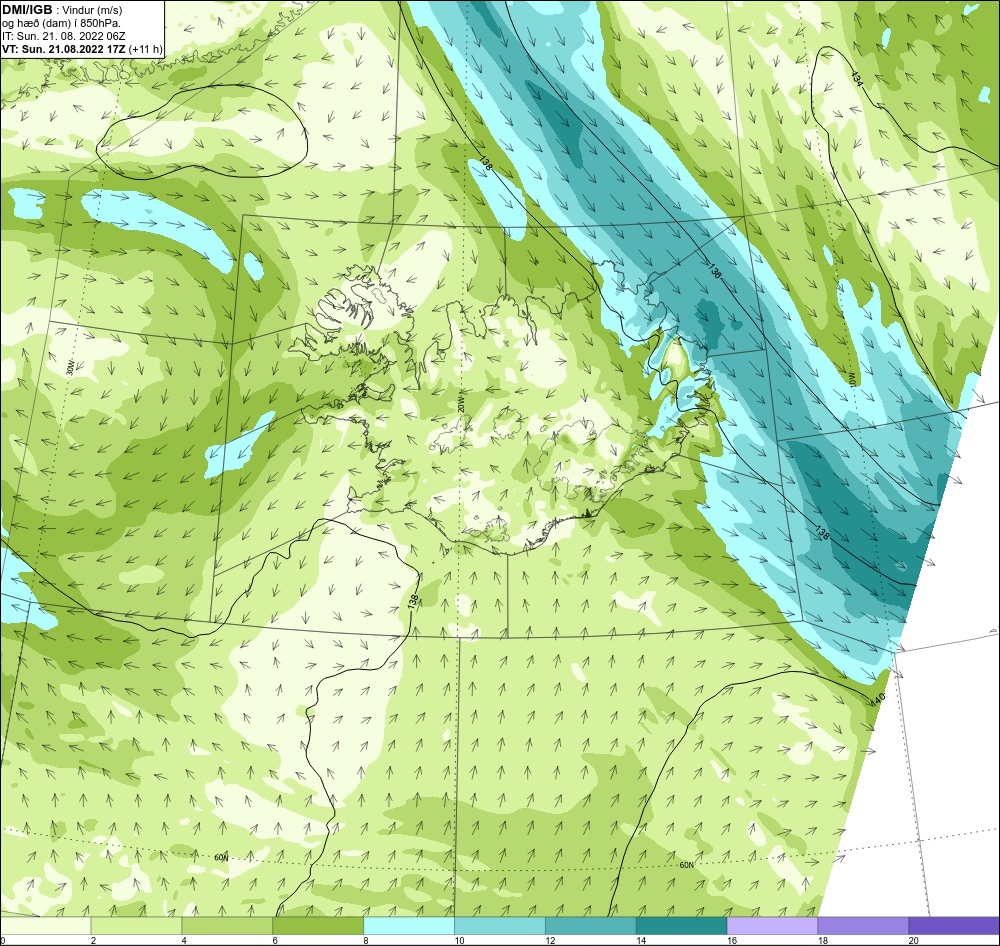Click the legend scale value 12

point(550,940)
